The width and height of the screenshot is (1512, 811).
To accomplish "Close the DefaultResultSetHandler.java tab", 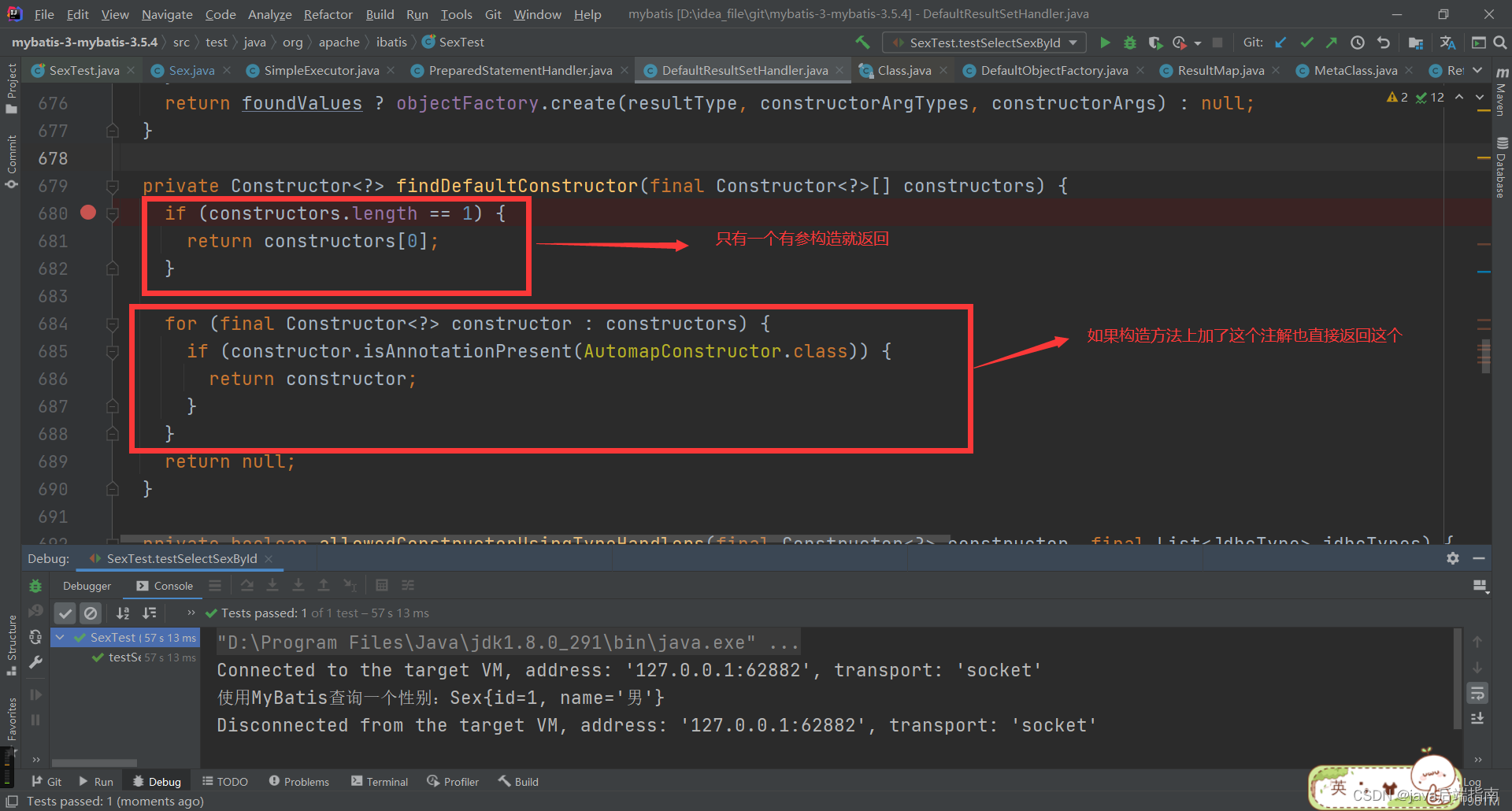I will (x=839, y=70).
